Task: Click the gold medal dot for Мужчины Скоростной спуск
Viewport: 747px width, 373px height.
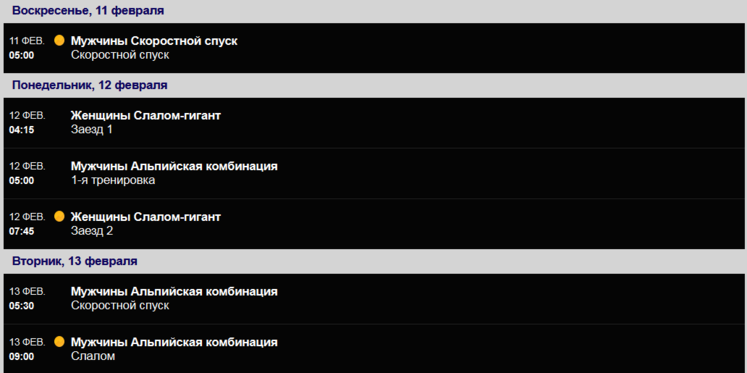Action: [x=59, y=40]
